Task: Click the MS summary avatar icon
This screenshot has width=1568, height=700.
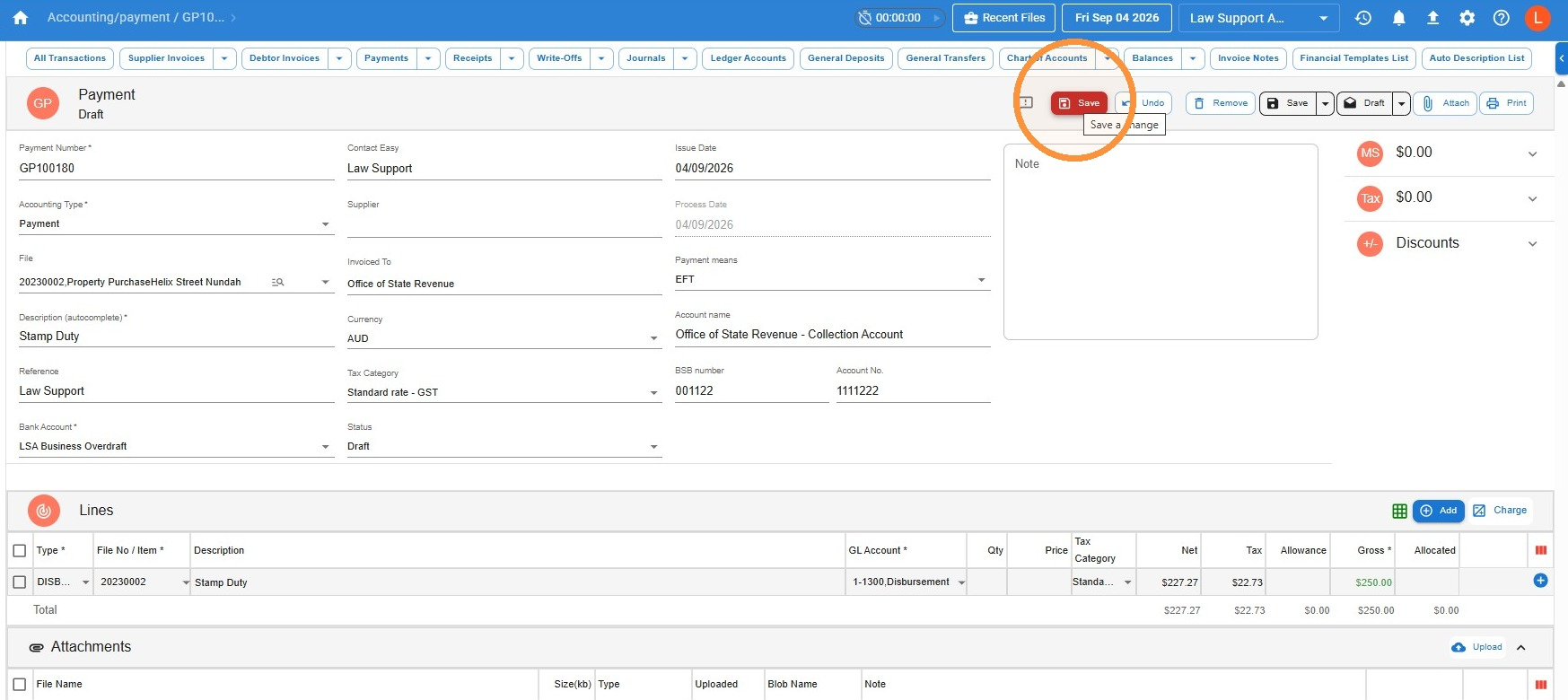Action: pyautogui.click(x=1370, y=153)
